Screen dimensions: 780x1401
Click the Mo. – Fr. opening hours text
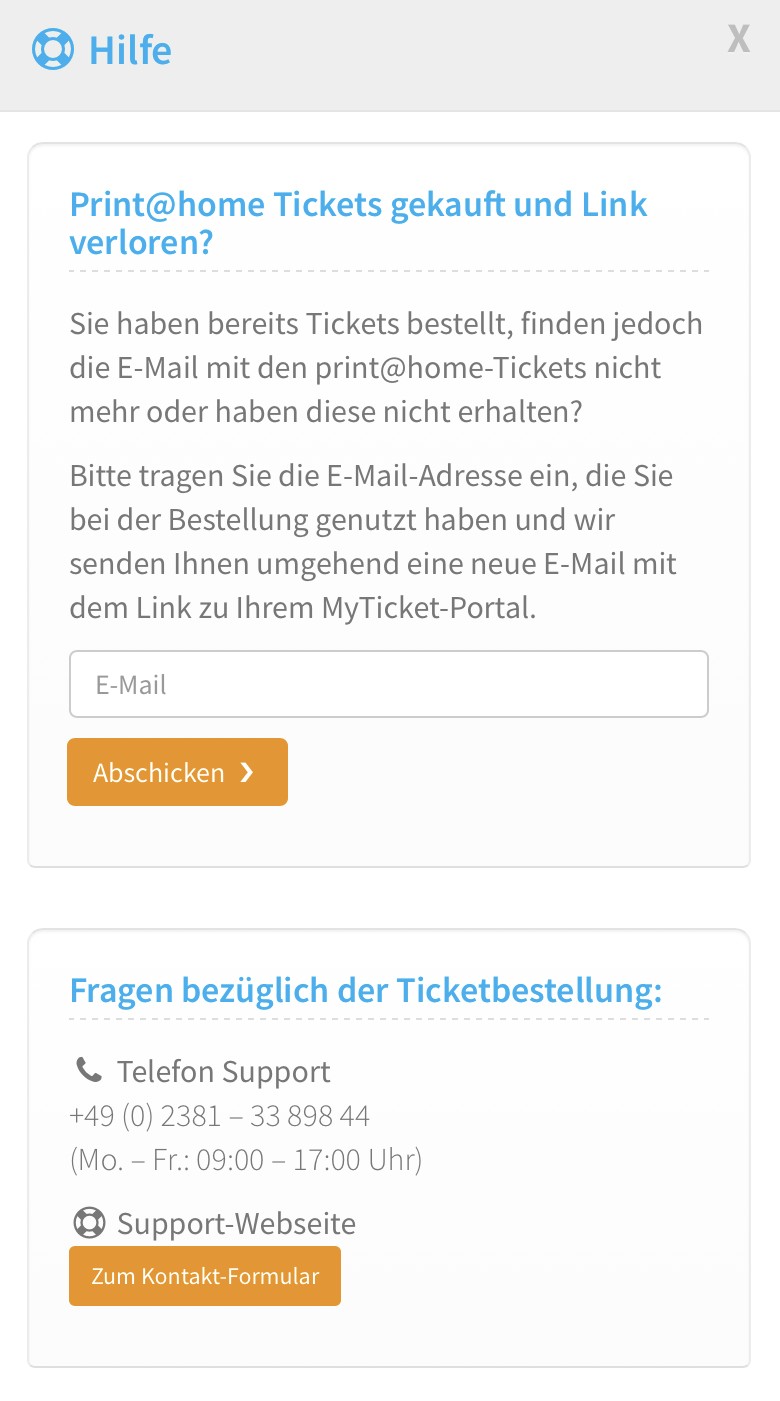(x=246, y=1160)
